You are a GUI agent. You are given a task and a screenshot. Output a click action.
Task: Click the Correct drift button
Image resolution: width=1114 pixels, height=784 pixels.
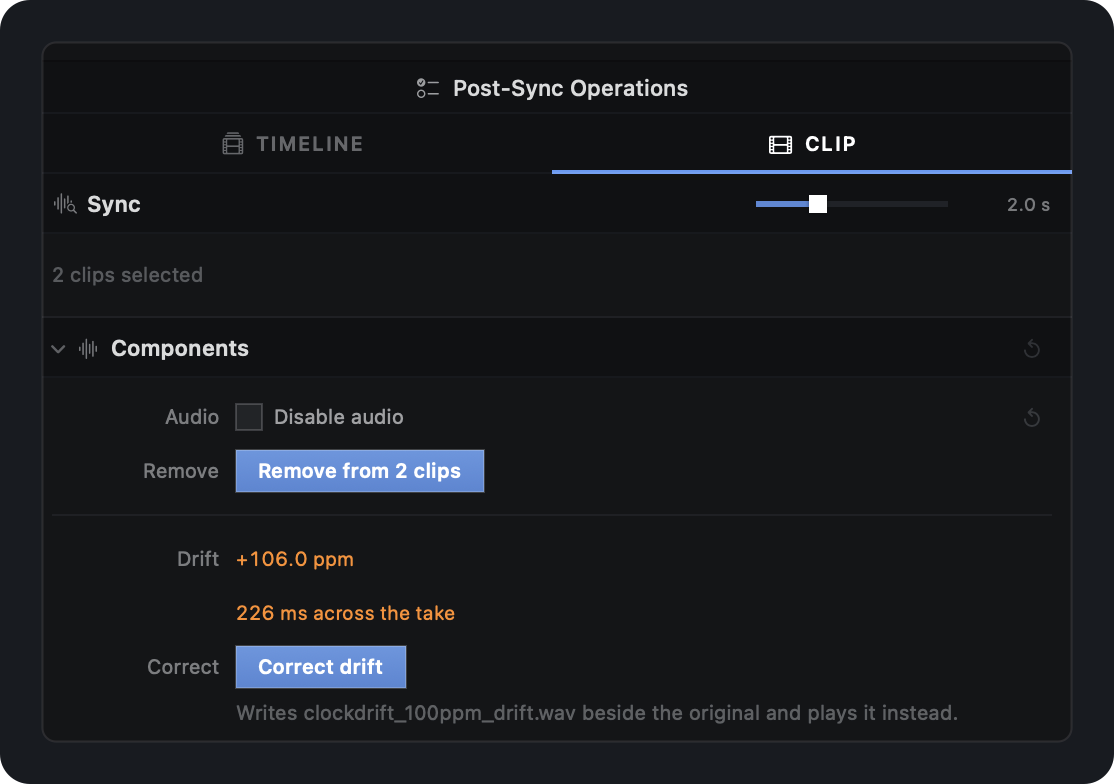320,667
